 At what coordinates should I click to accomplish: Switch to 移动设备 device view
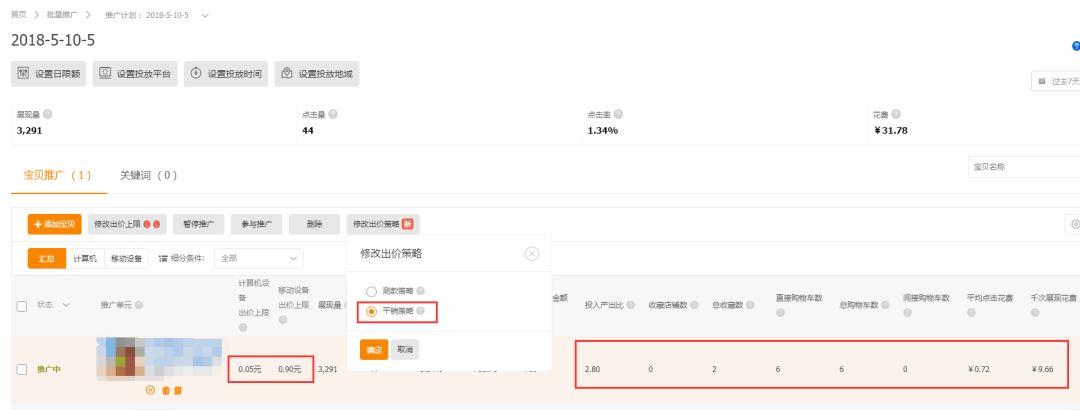[126, 258]
